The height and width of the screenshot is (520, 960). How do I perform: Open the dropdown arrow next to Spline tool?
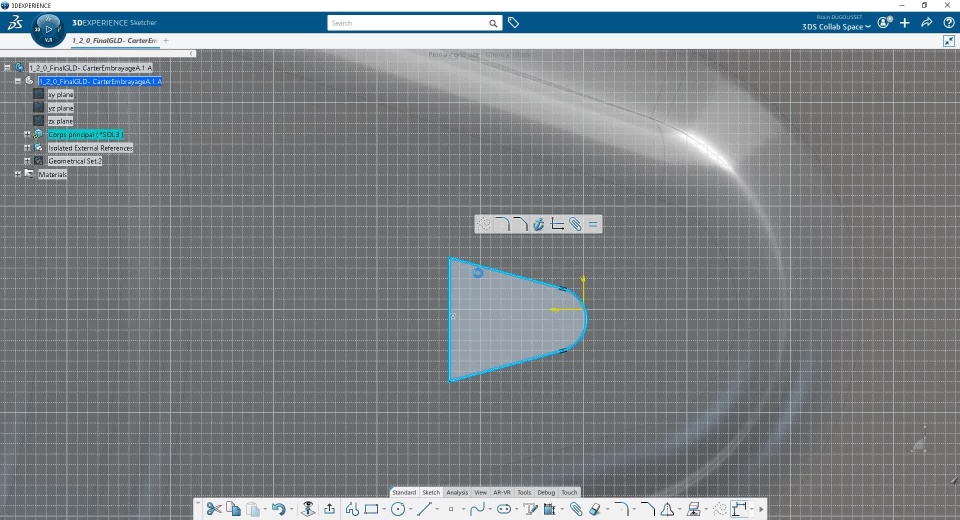(x=490, y=510)
